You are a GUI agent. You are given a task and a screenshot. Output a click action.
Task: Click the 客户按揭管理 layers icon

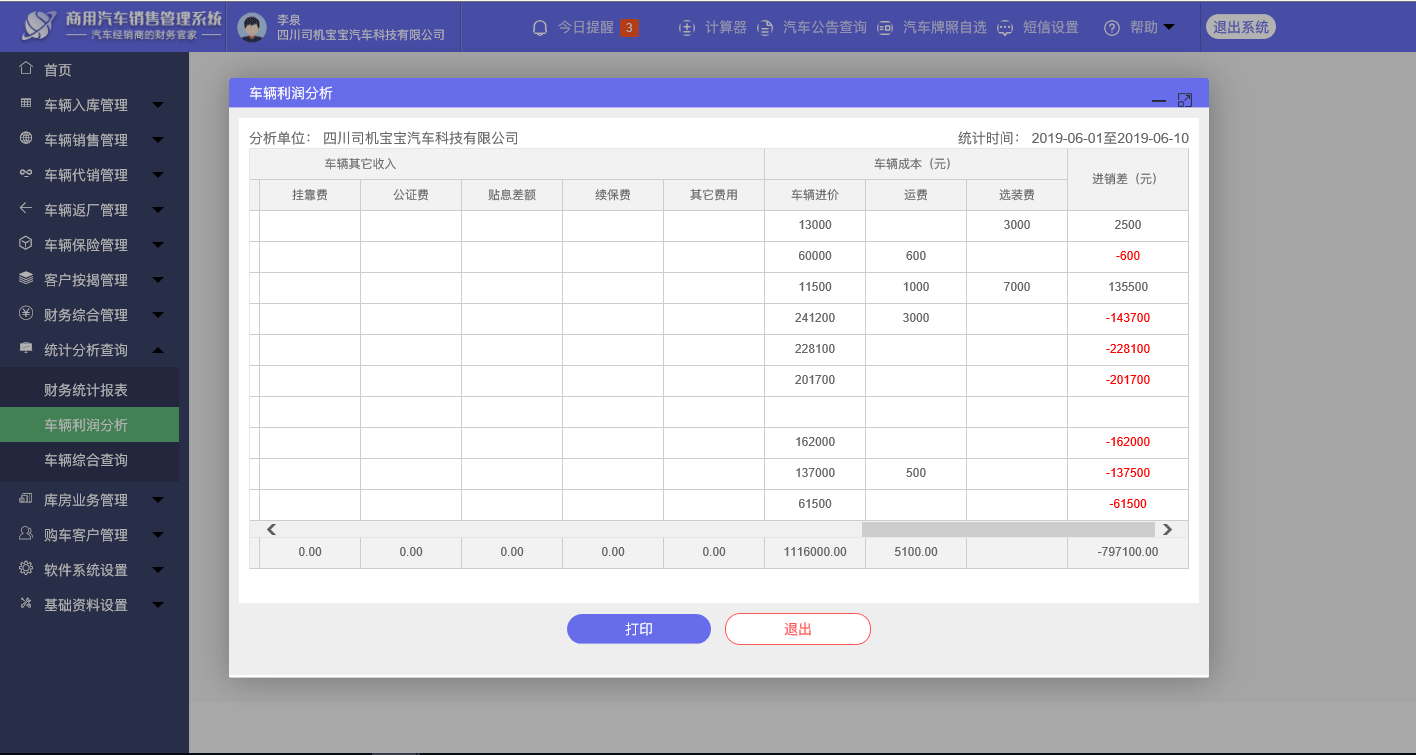(27, 279)
